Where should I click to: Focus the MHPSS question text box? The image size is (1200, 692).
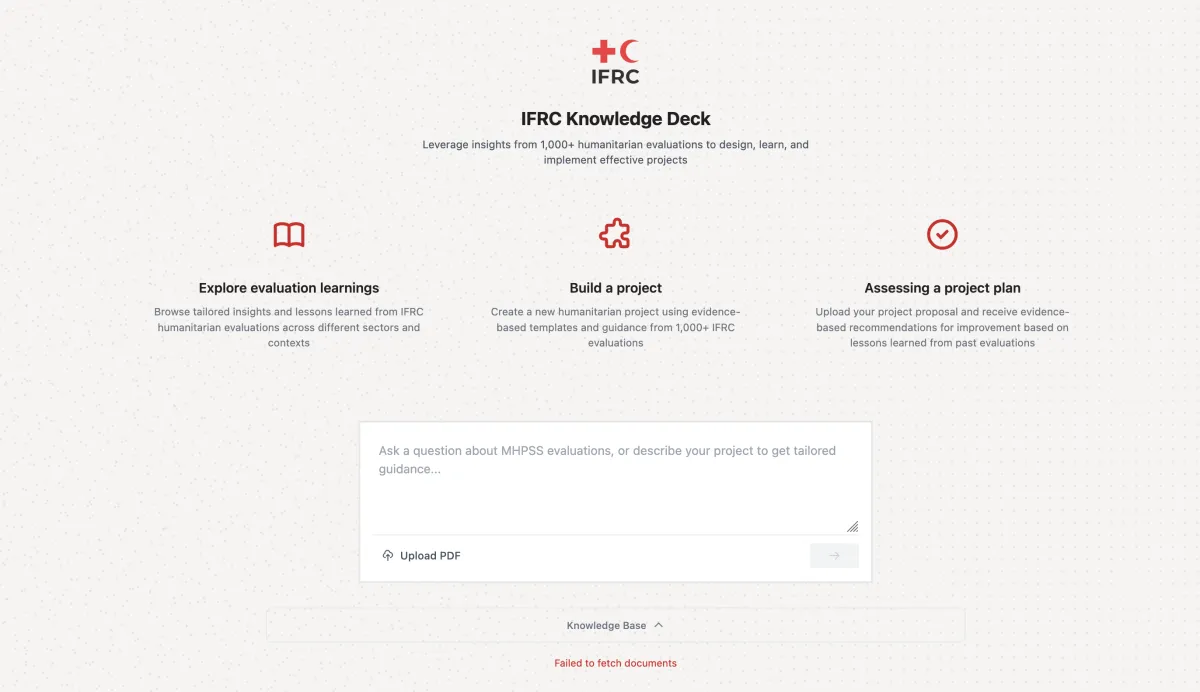coord(615,483)
